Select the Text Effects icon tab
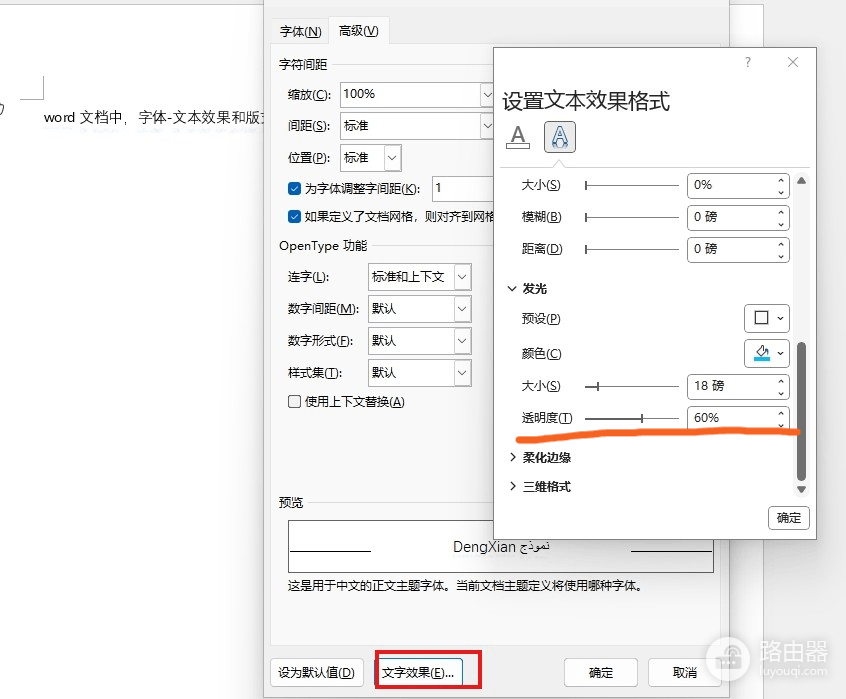The width and height of the screenshot is (846, 699). [x=560, y=137]
